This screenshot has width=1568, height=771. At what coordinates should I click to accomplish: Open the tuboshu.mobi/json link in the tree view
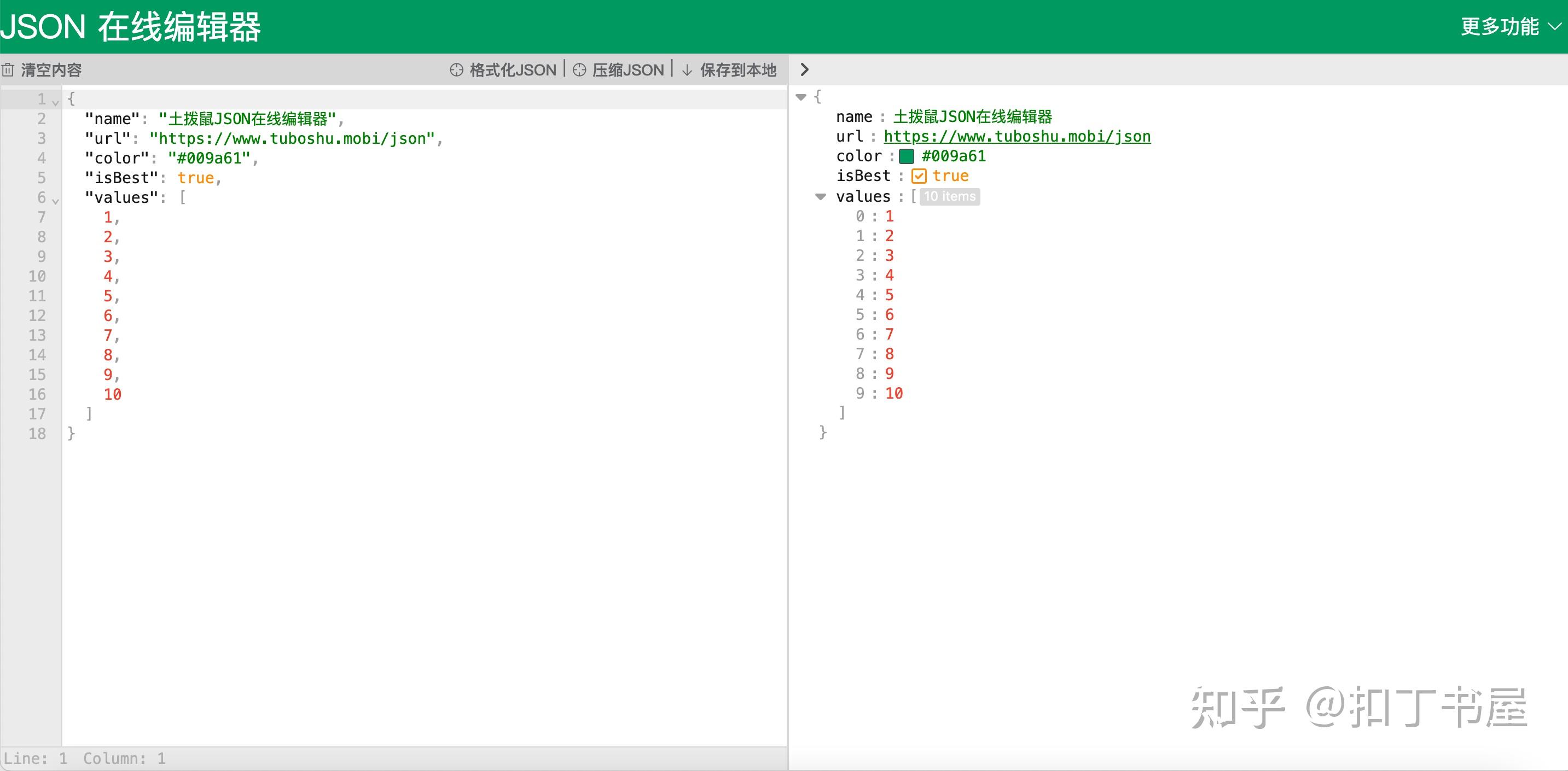click(1017, 136)
